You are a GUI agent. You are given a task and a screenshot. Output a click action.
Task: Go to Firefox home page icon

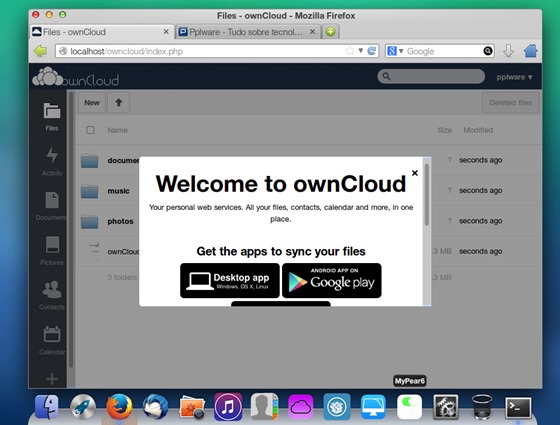tap(531, 51)
